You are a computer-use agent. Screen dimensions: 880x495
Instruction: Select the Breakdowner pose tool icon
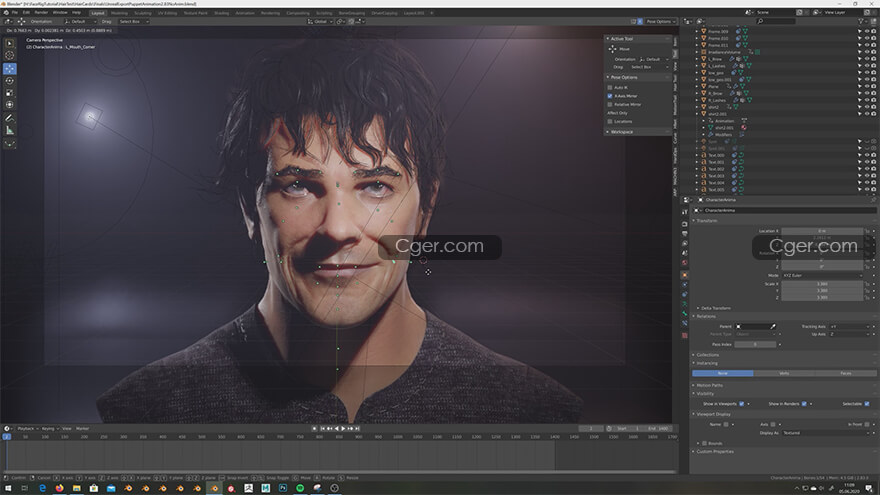pos(10,144)
